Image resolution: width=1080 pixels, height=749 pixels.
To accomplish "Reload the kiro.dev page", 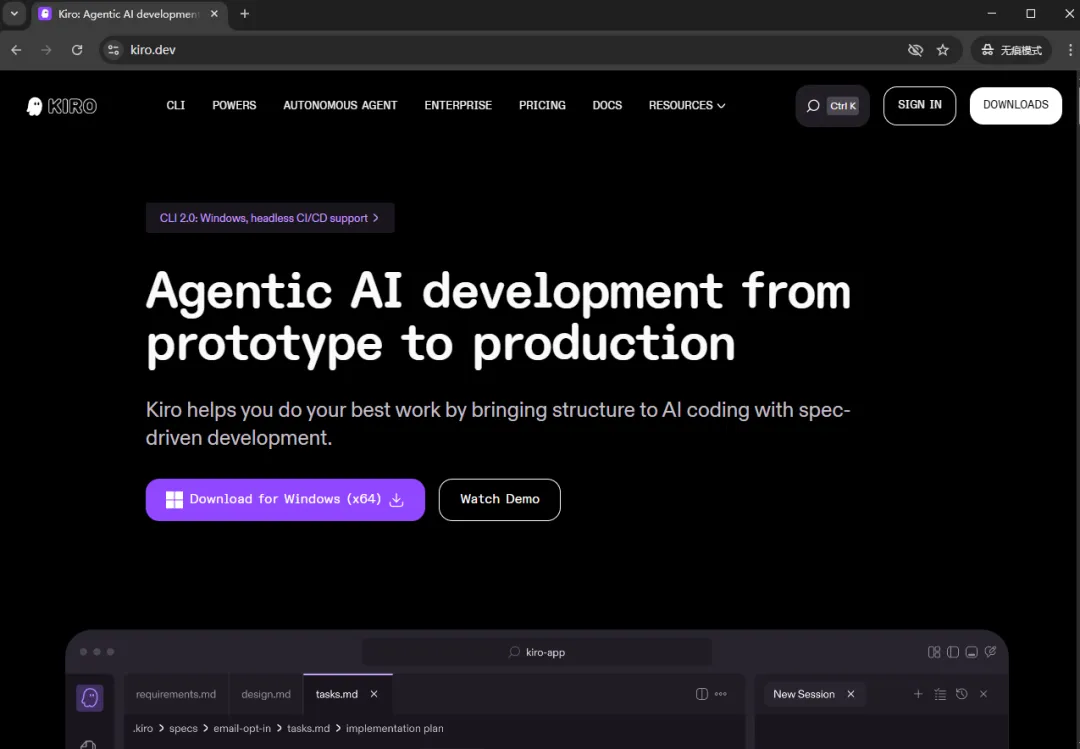I will pos(77,50).
